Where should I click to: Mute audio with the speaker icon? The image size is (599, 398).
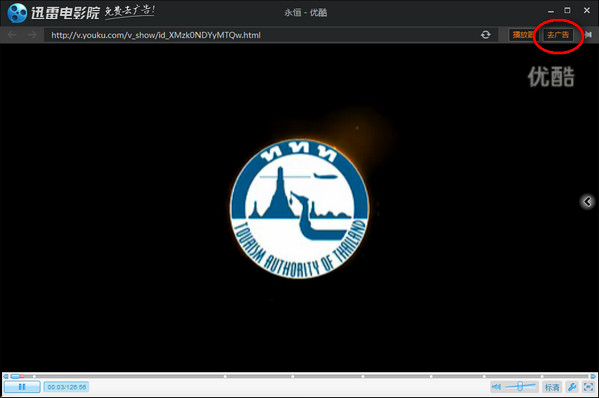[496, 387]
